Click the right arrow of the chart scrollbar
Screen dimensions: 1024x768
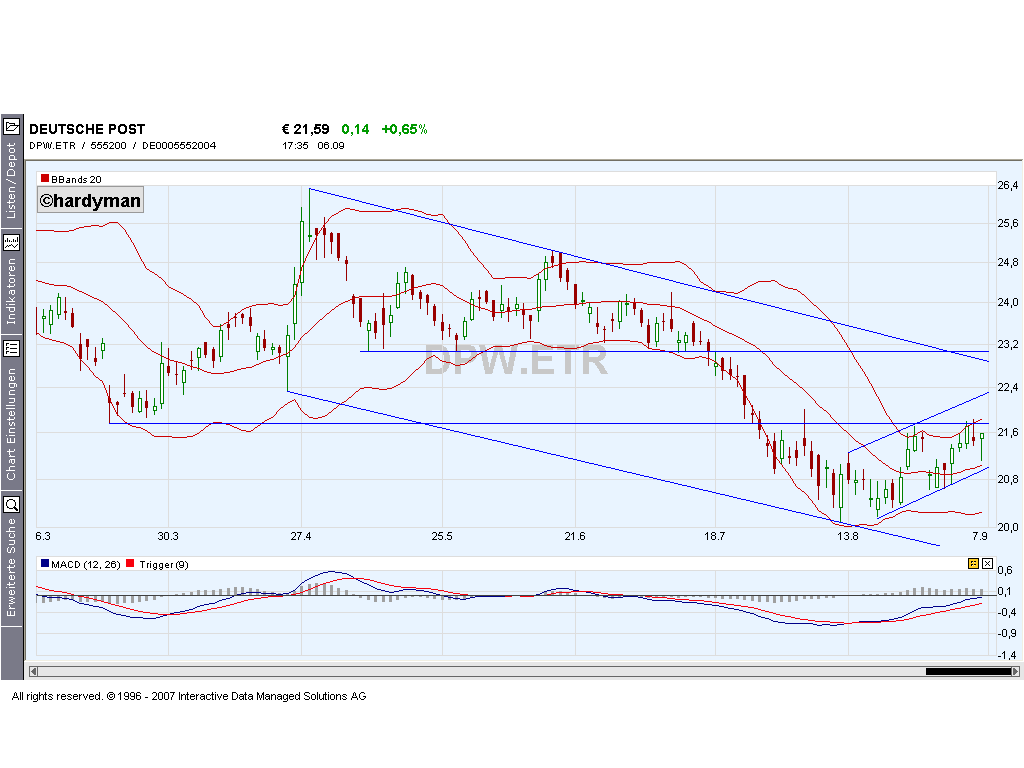[x=1014, y=671]
